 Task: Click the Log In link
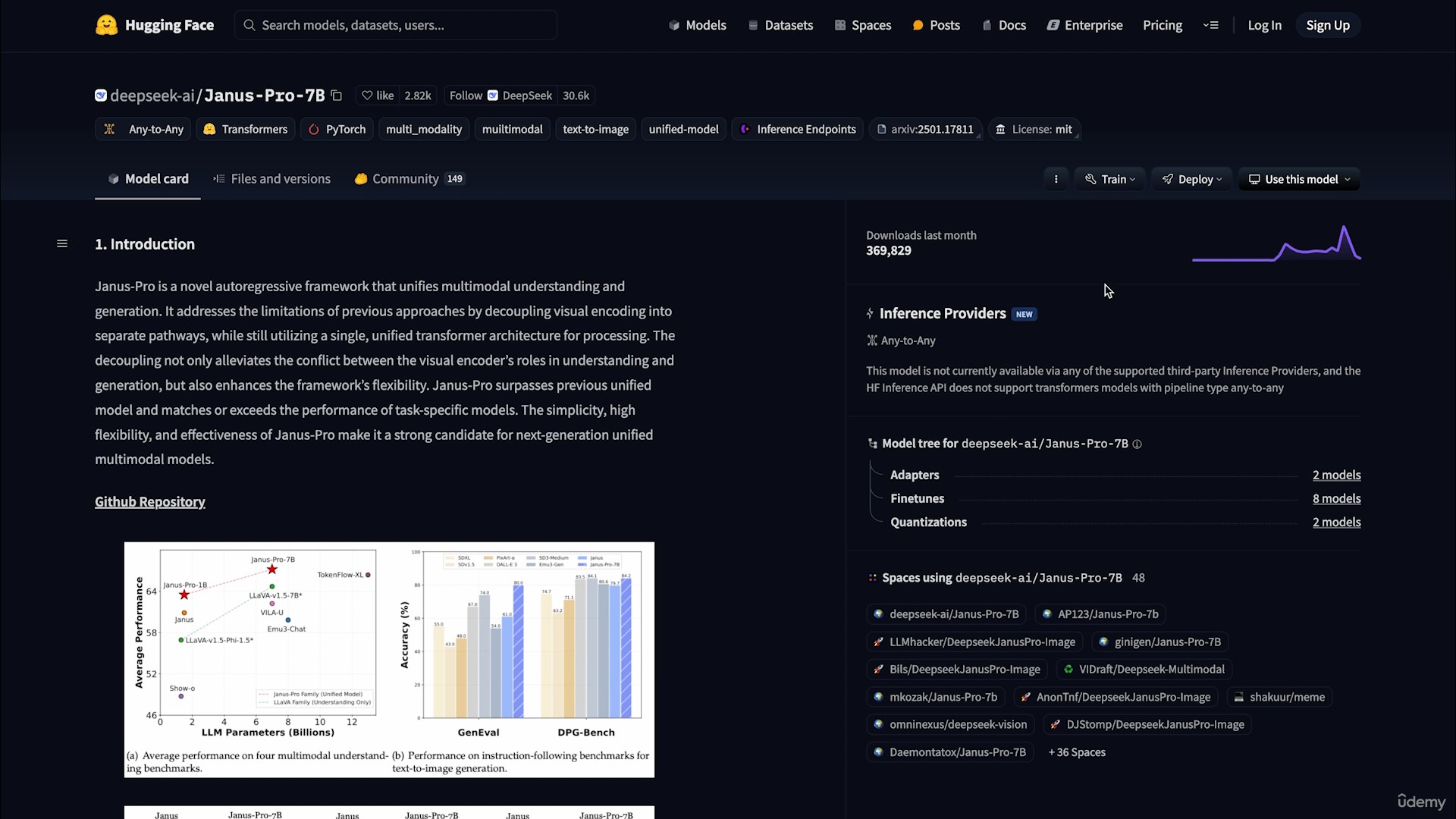(x=1264, y=25)
